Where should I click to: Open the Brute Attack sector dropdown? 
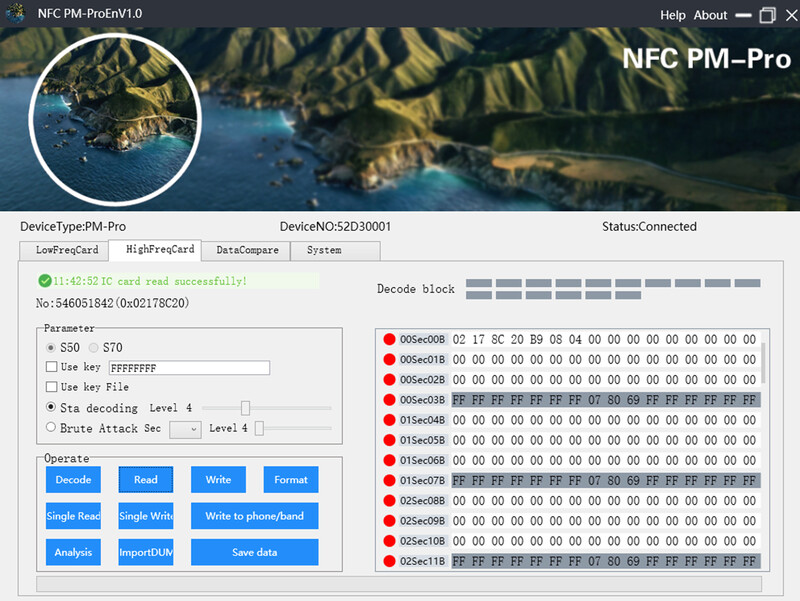[185, 429]
